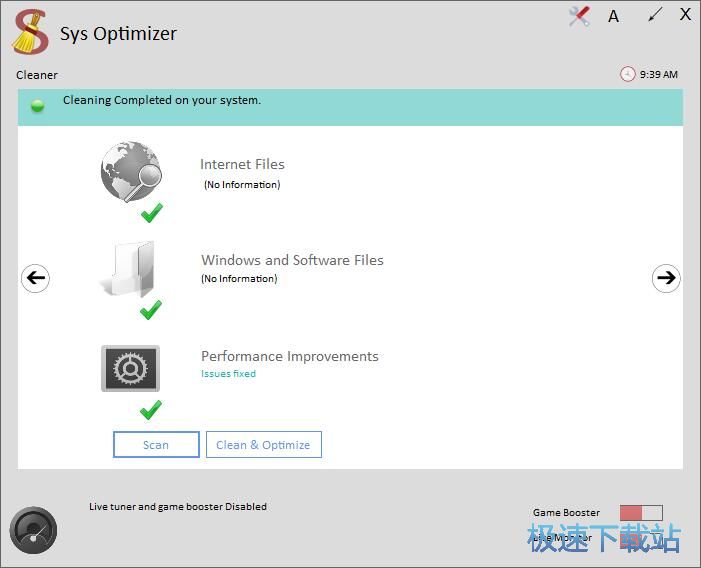Click the Game Booster label
The width and height of the screenshot is (701, 568).
tap(566, 513)
